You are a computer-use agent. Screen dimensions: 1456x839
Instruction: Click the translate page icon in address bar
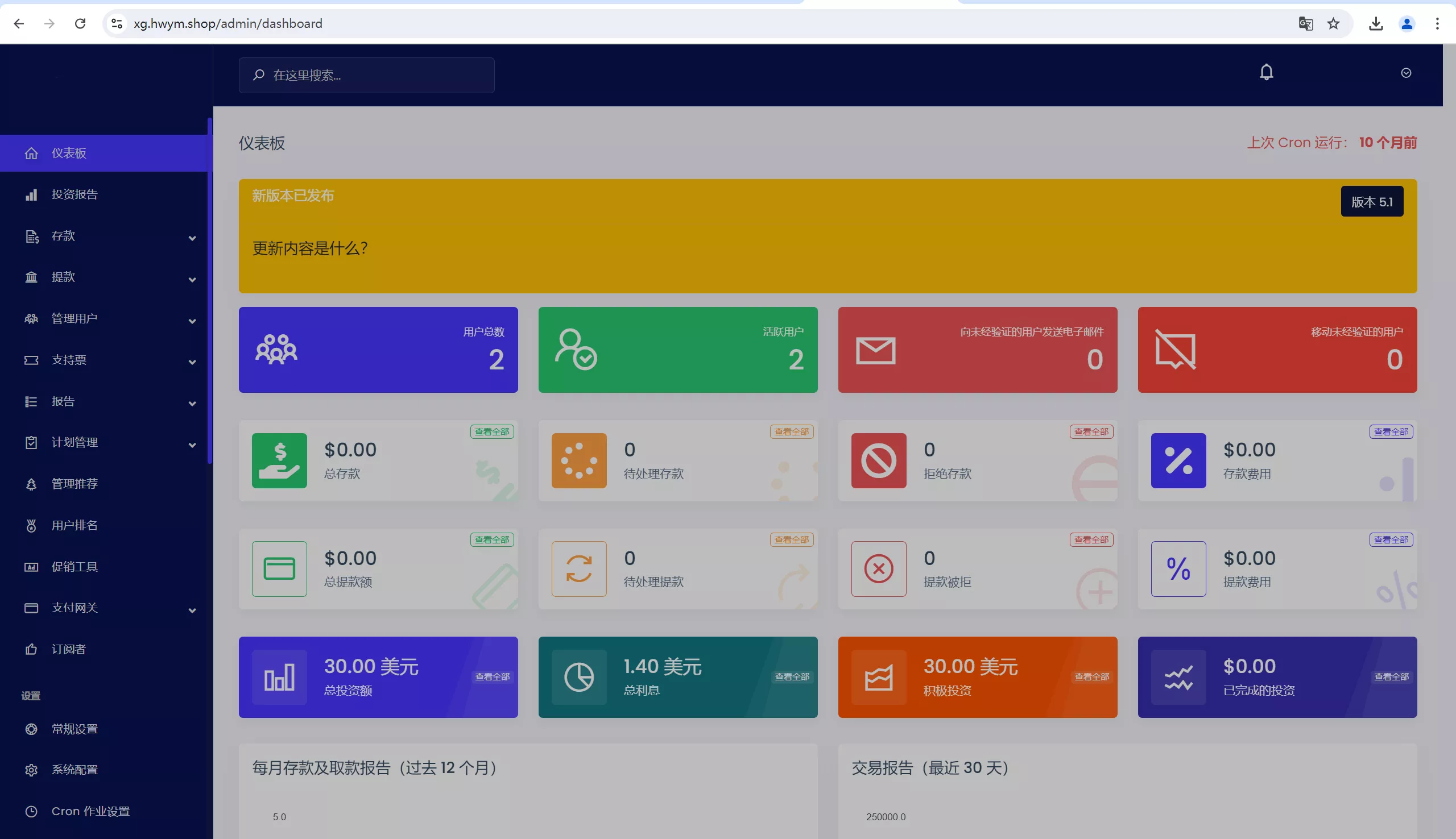1305,24
